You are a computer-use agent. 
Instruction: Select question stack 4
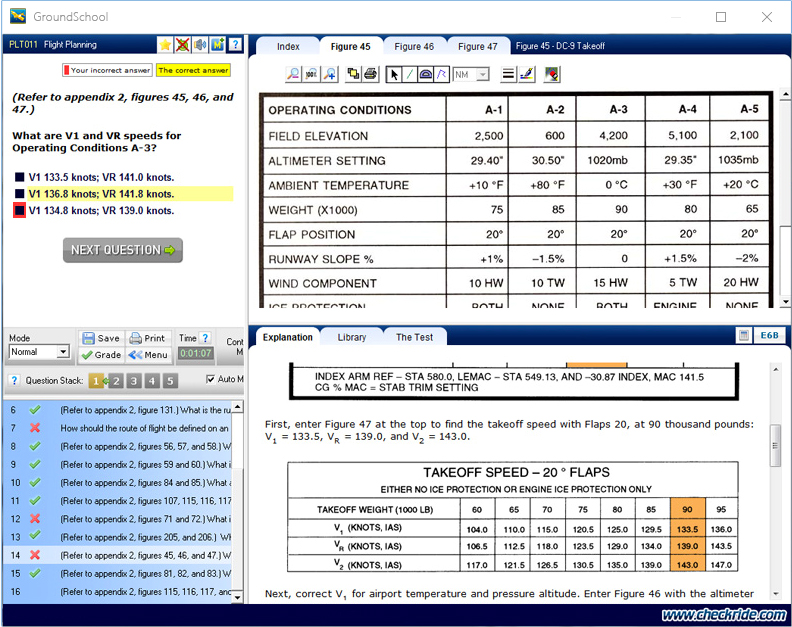pyautogui.click(x=152, y=381)
